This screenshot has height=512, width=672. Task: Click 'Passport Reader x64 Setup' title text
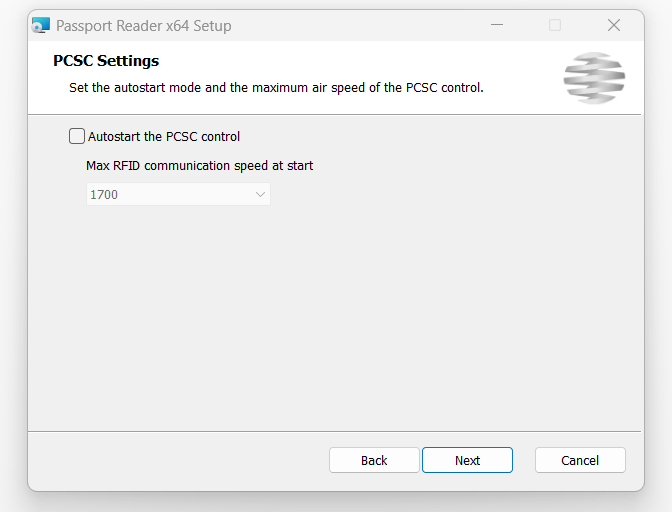click(x=144, y=26)
